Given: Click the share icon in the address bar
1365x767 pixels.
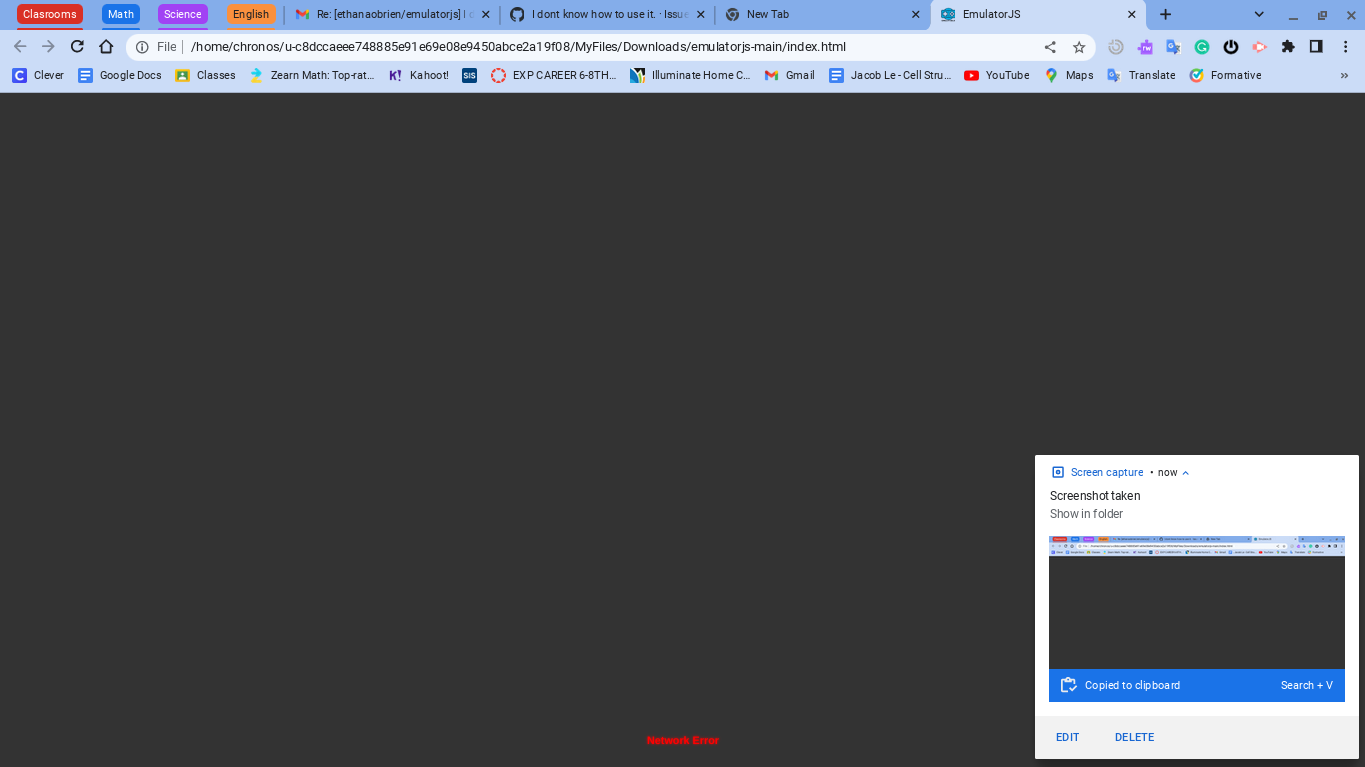Looking at the screenshot, I should 1049,46.
